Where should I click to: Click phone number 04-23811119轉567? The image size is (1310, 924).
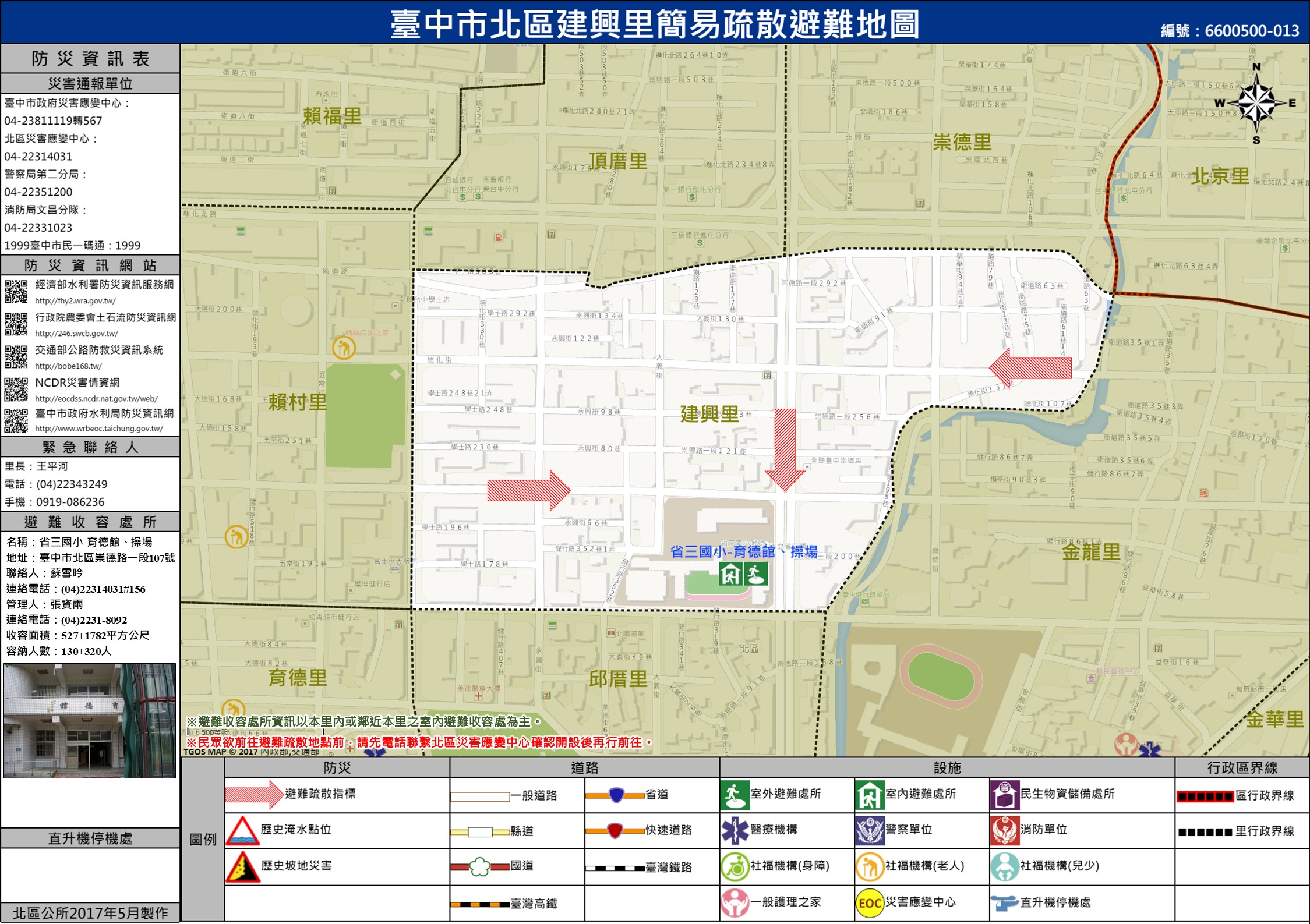53,121
